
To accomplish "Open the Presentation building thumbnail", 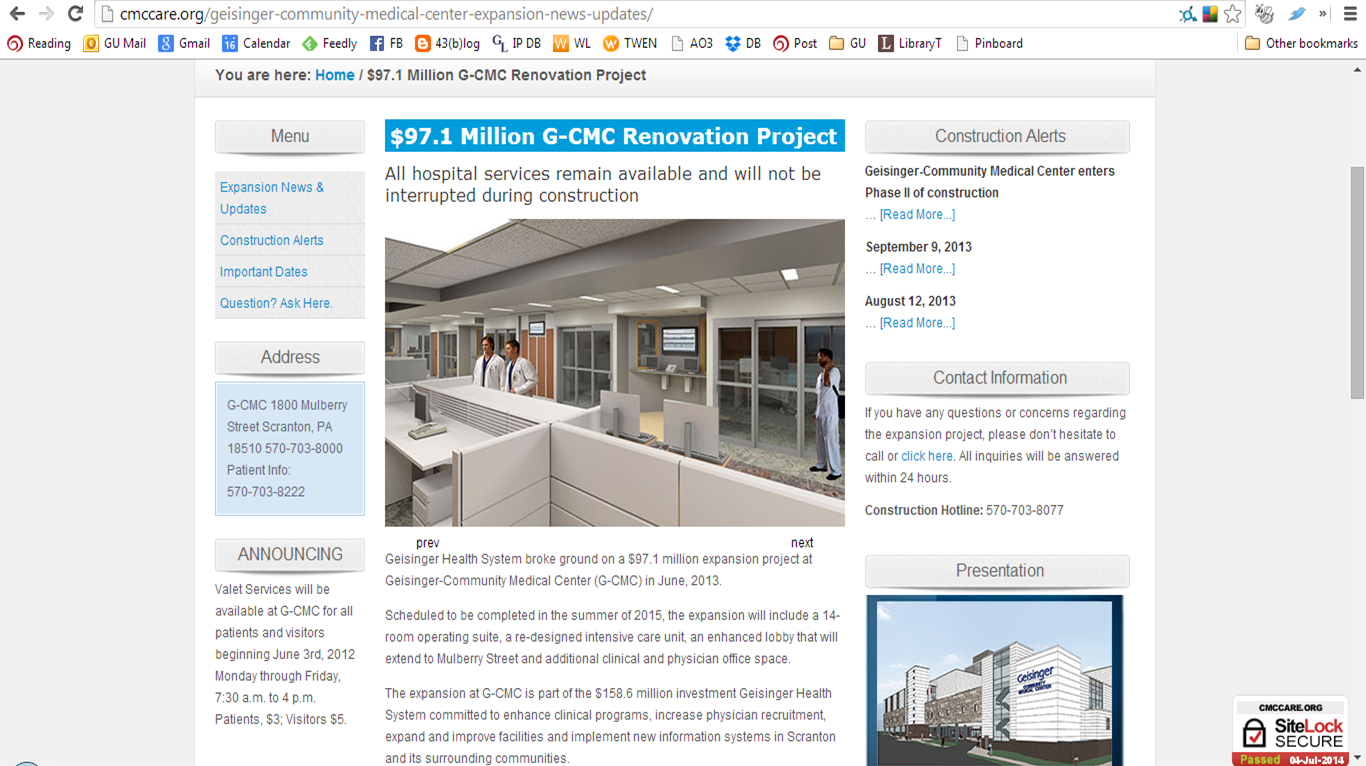I will point(994,682).
